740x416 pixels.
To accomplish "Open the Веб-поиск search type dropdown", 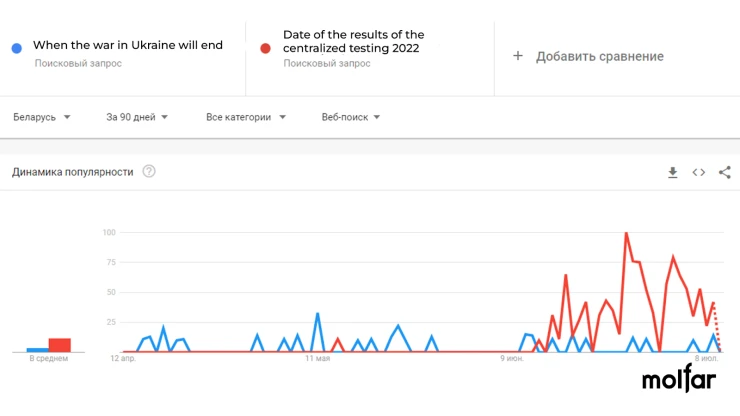I will 351,117.
